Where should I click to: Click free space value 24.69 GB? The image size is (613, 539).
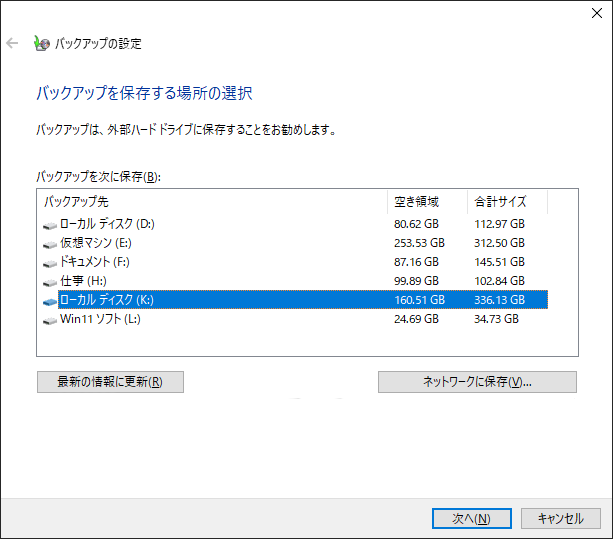[416, 319]
